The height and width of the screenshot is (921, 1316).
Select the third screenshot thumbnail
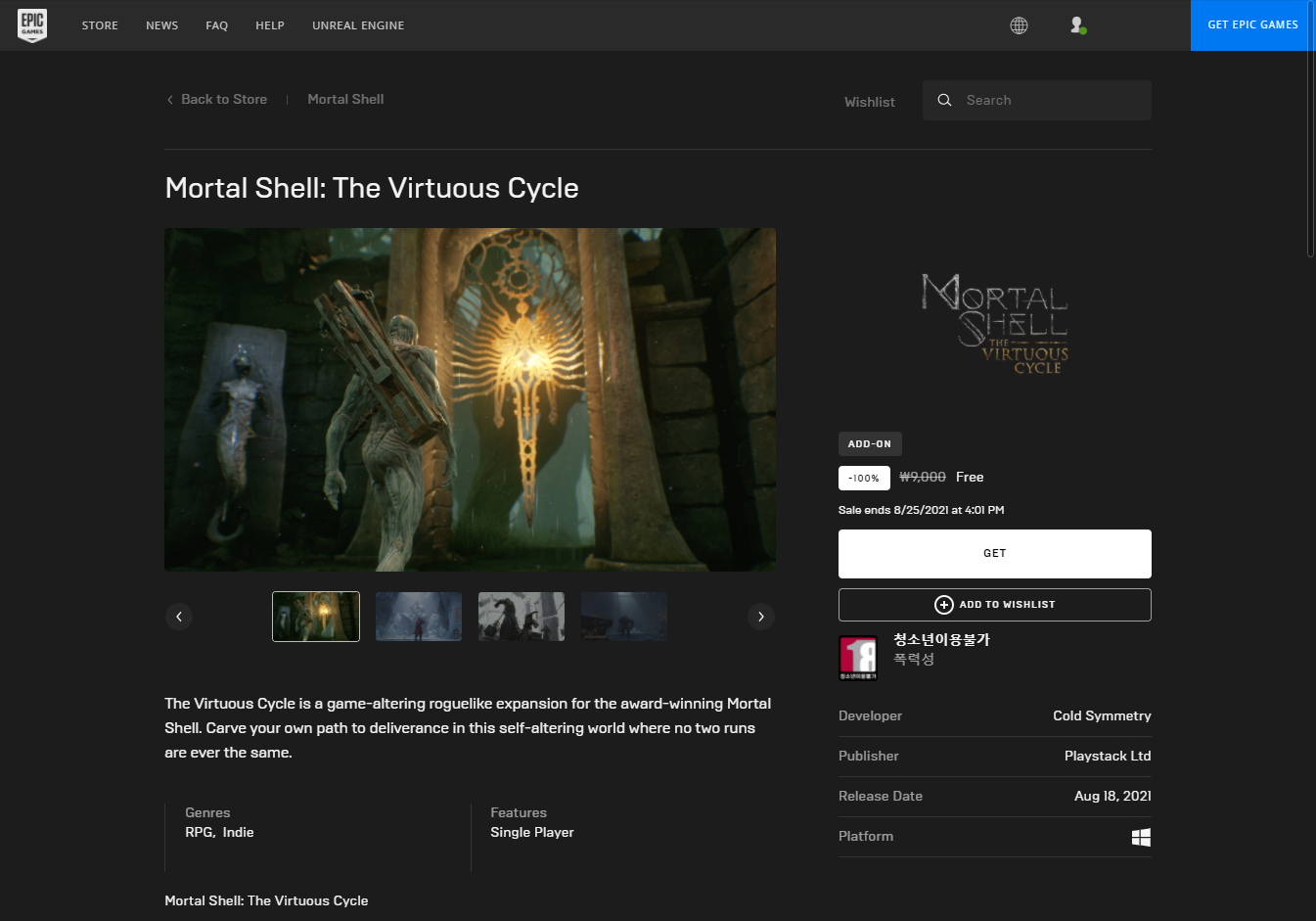[522, 617]
